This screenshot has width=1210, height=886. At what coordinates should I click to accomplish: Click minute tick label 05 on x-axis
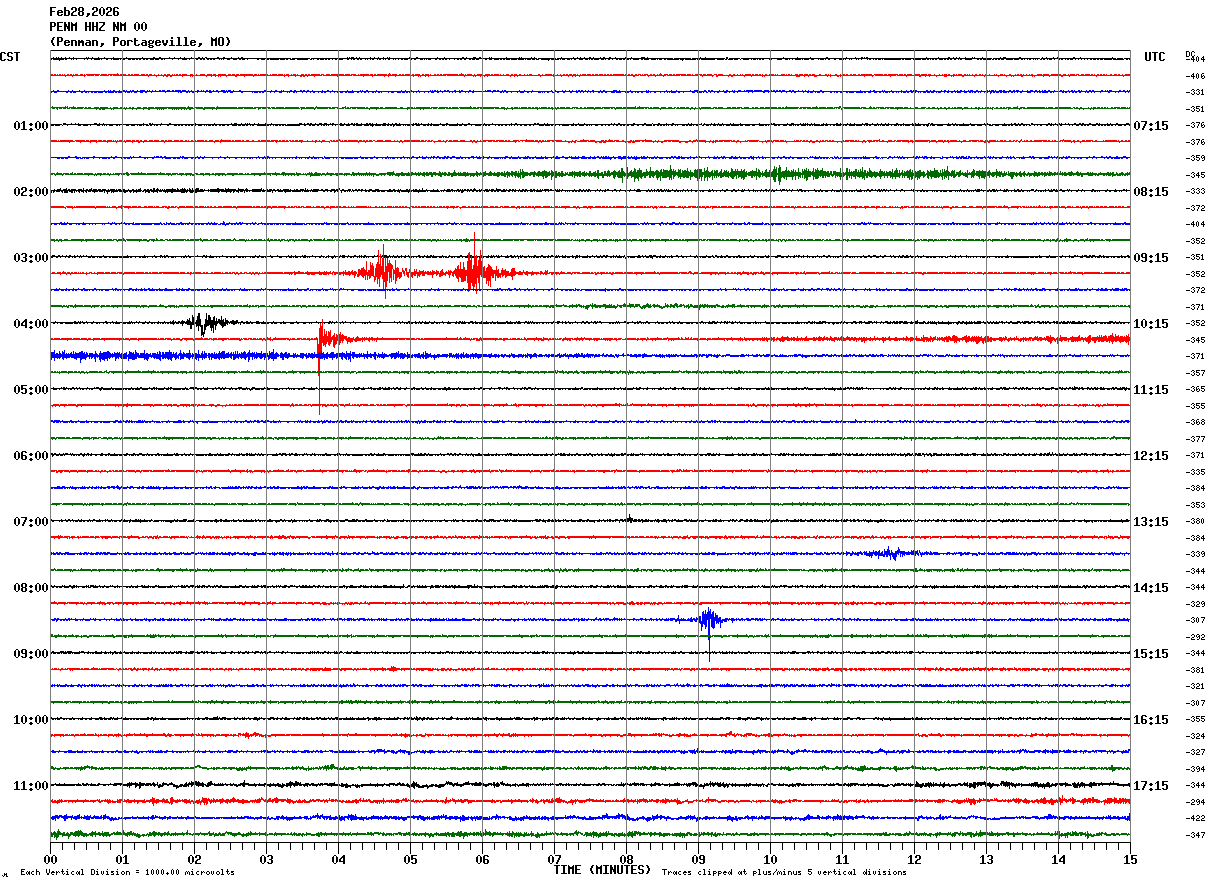(x=410, y=859)
